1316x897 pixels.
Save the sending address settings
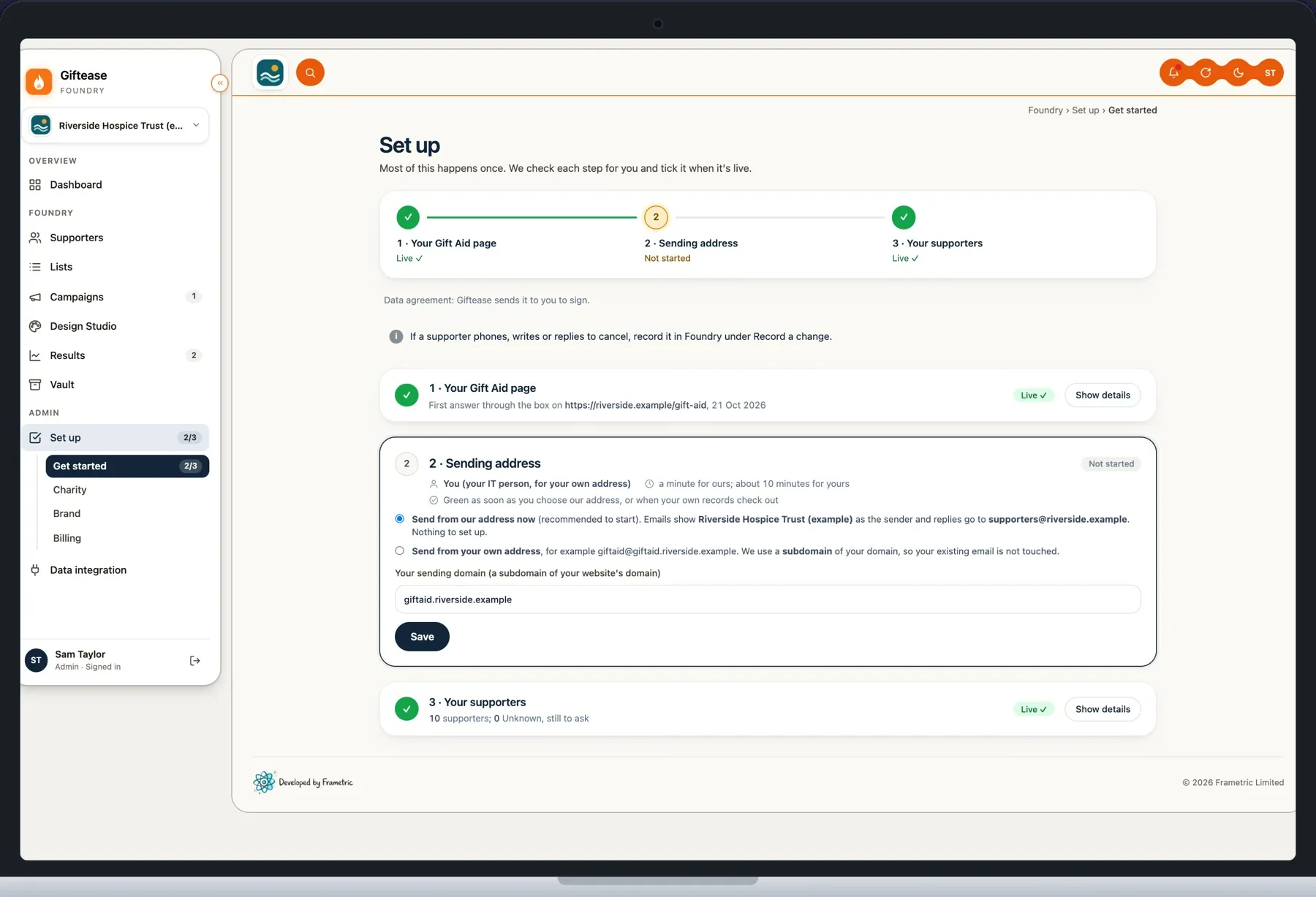point(422,637)
